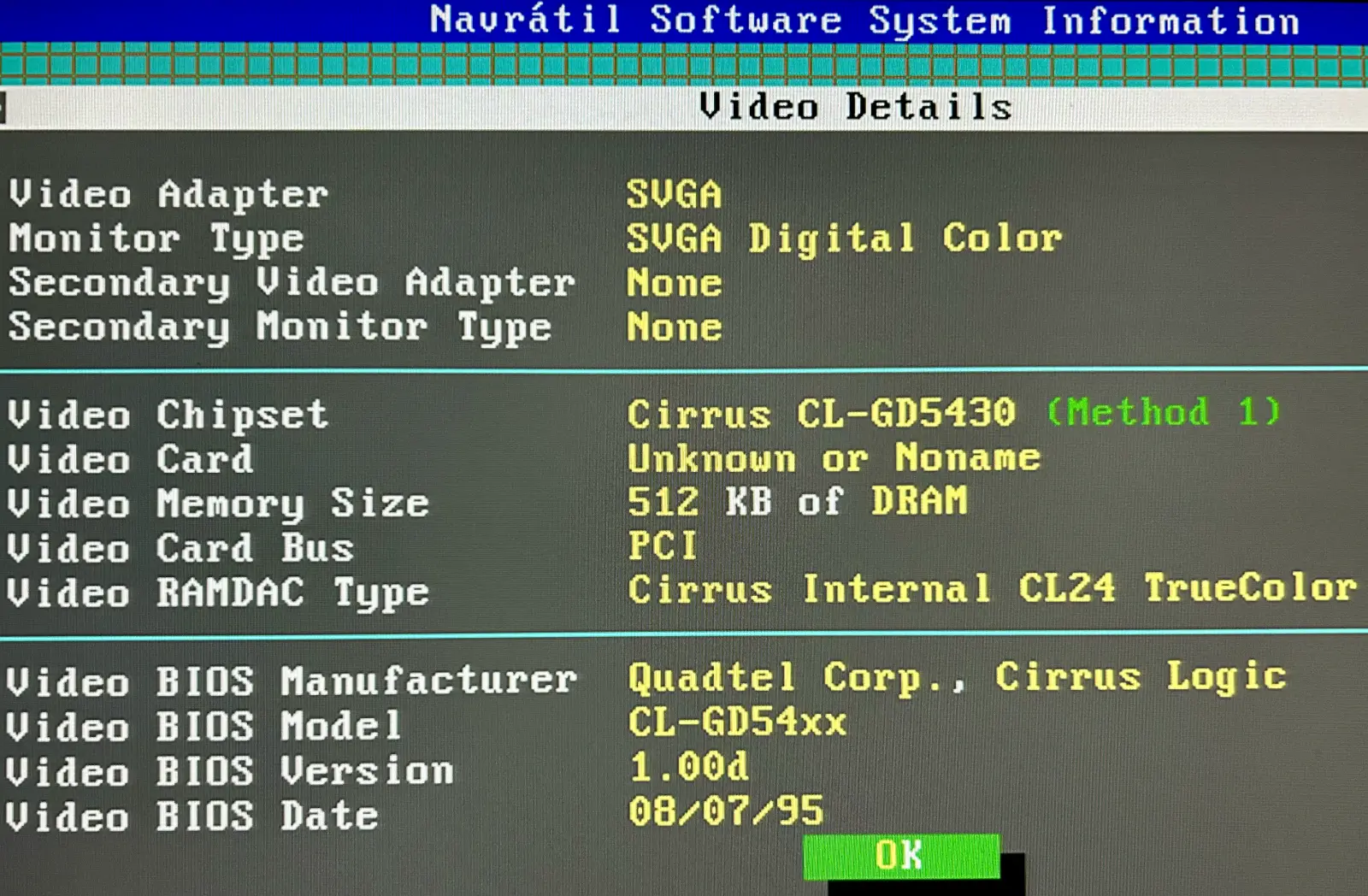The height and width of the screenshot is (896, 1368).
Task: Click the 'Video BIOS Date' label
Action: [192, 816]
